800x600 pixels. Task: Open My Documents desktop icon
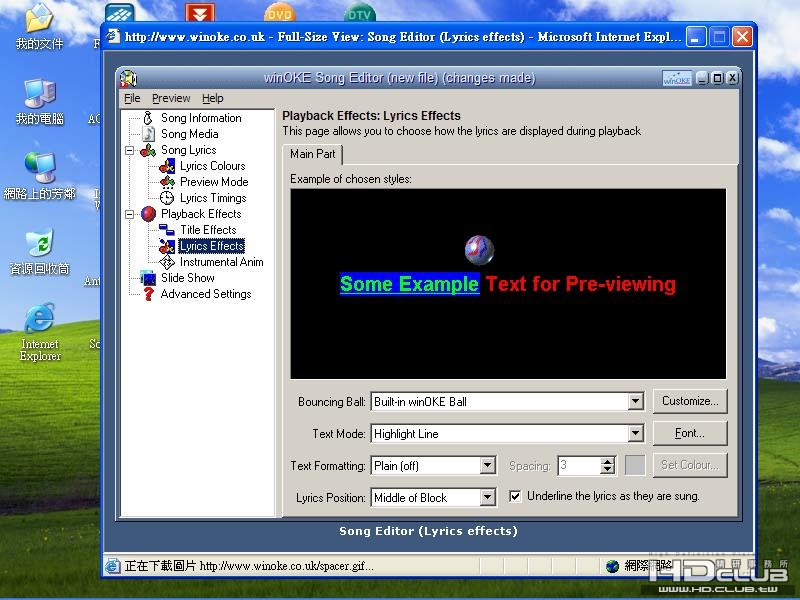[39, 27]
